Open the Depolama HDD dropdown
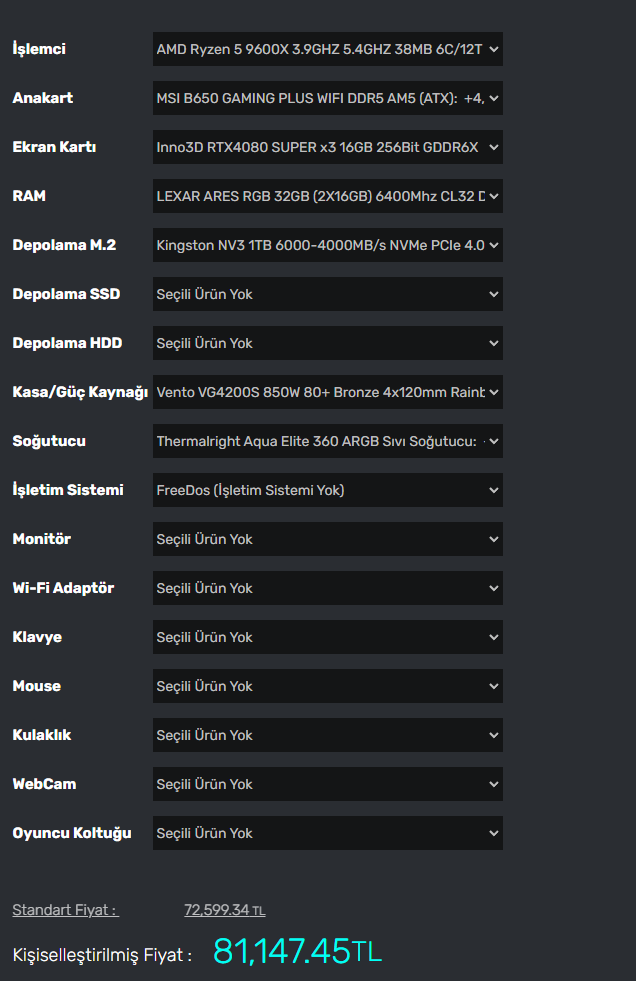 327,343
